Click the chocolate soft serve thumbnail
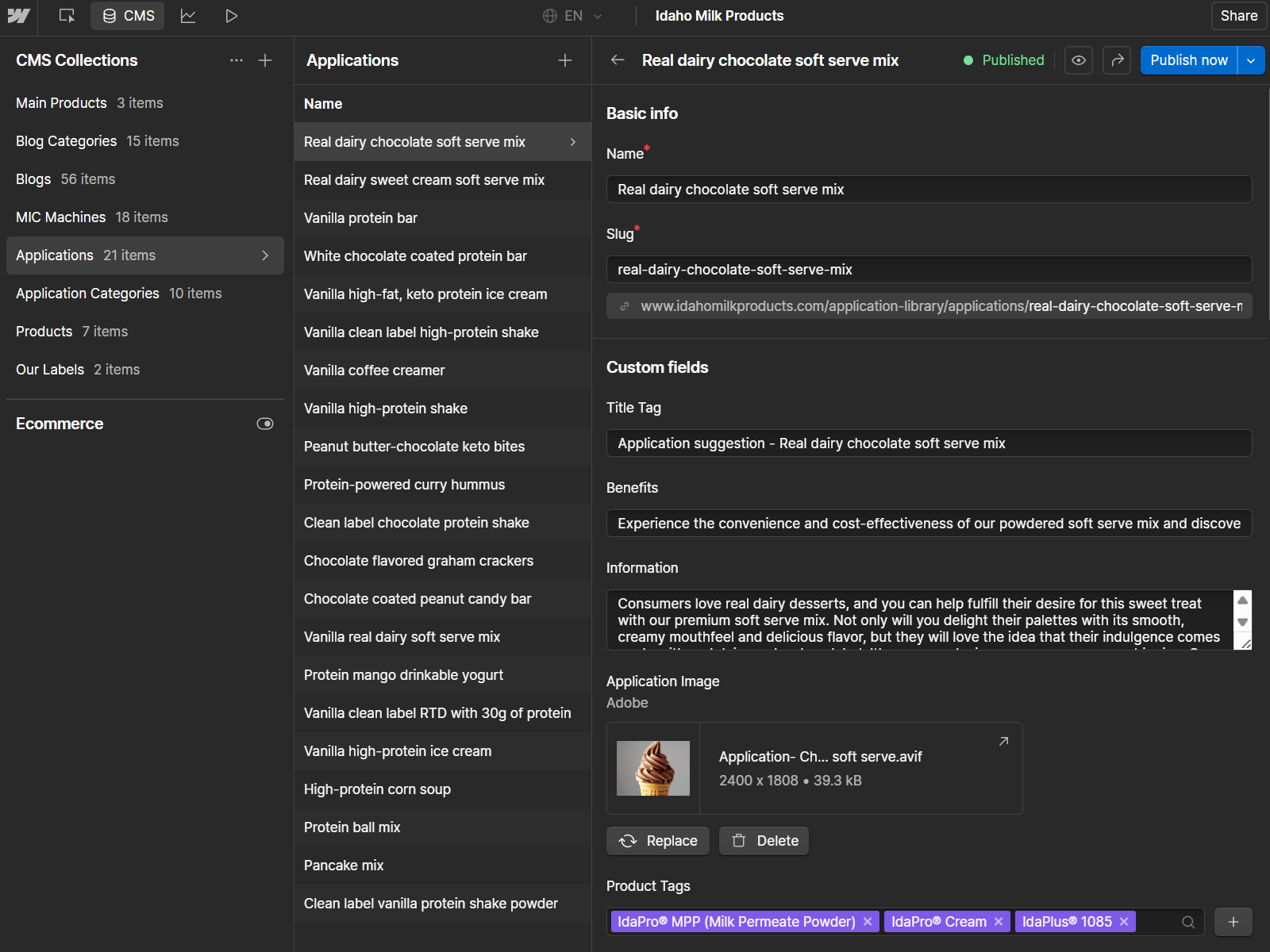The width and height of the screenshot is (1270, 952). (653, 768)
